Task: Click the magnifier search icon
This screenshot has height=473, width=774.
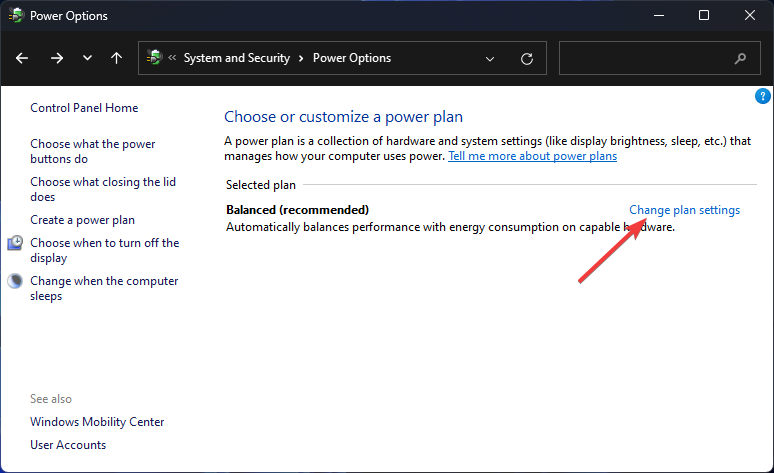Action: [x=740, y=58]
